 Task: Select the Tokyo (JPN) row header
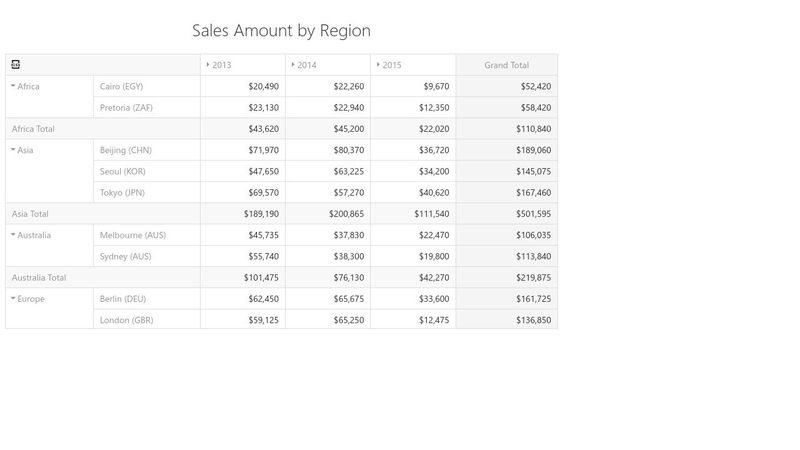click(x=122, y=193)
